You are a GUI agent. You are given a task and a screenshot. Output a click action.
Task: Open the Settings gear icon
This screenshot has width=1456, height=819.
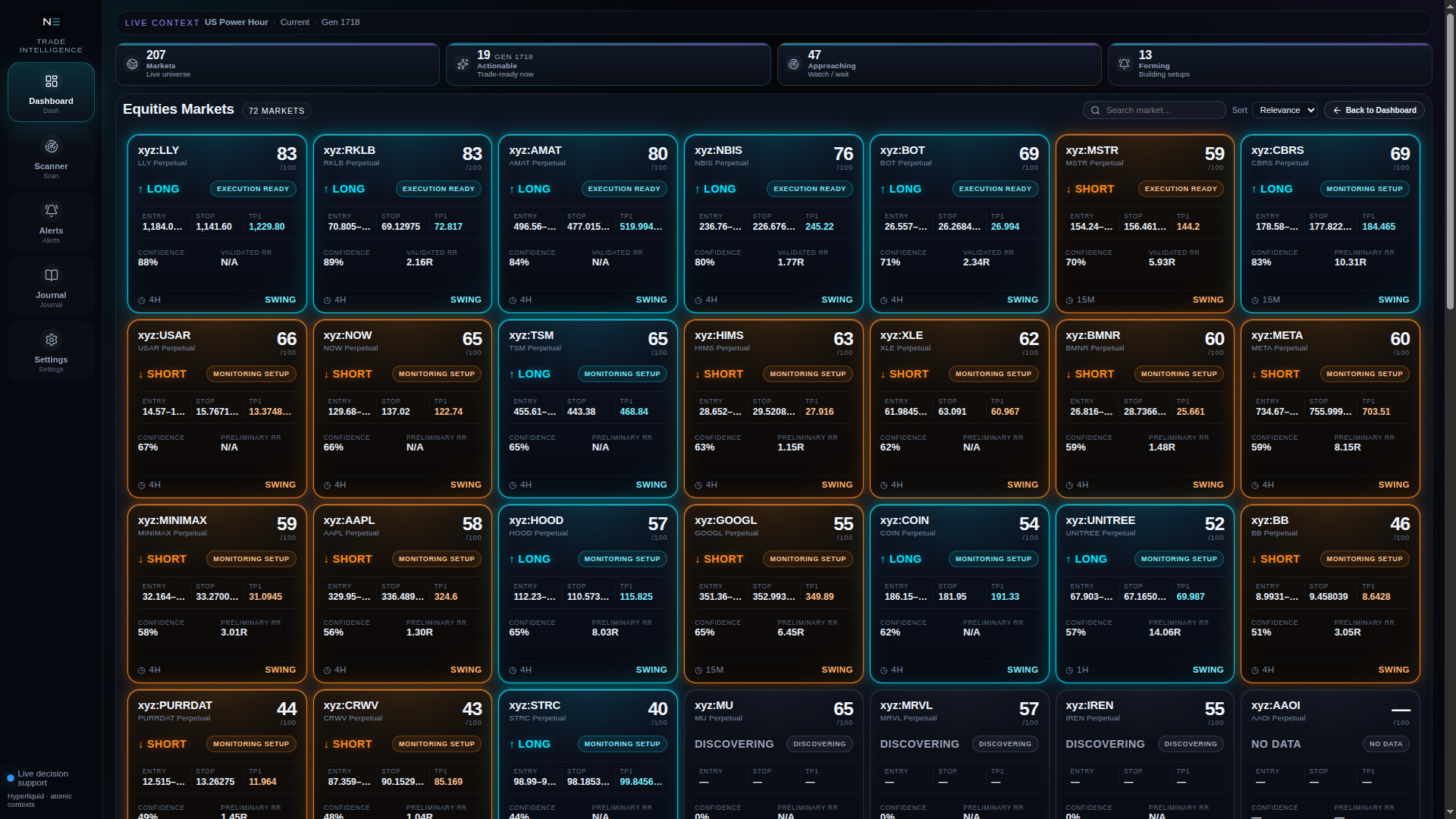coord(51,340)
